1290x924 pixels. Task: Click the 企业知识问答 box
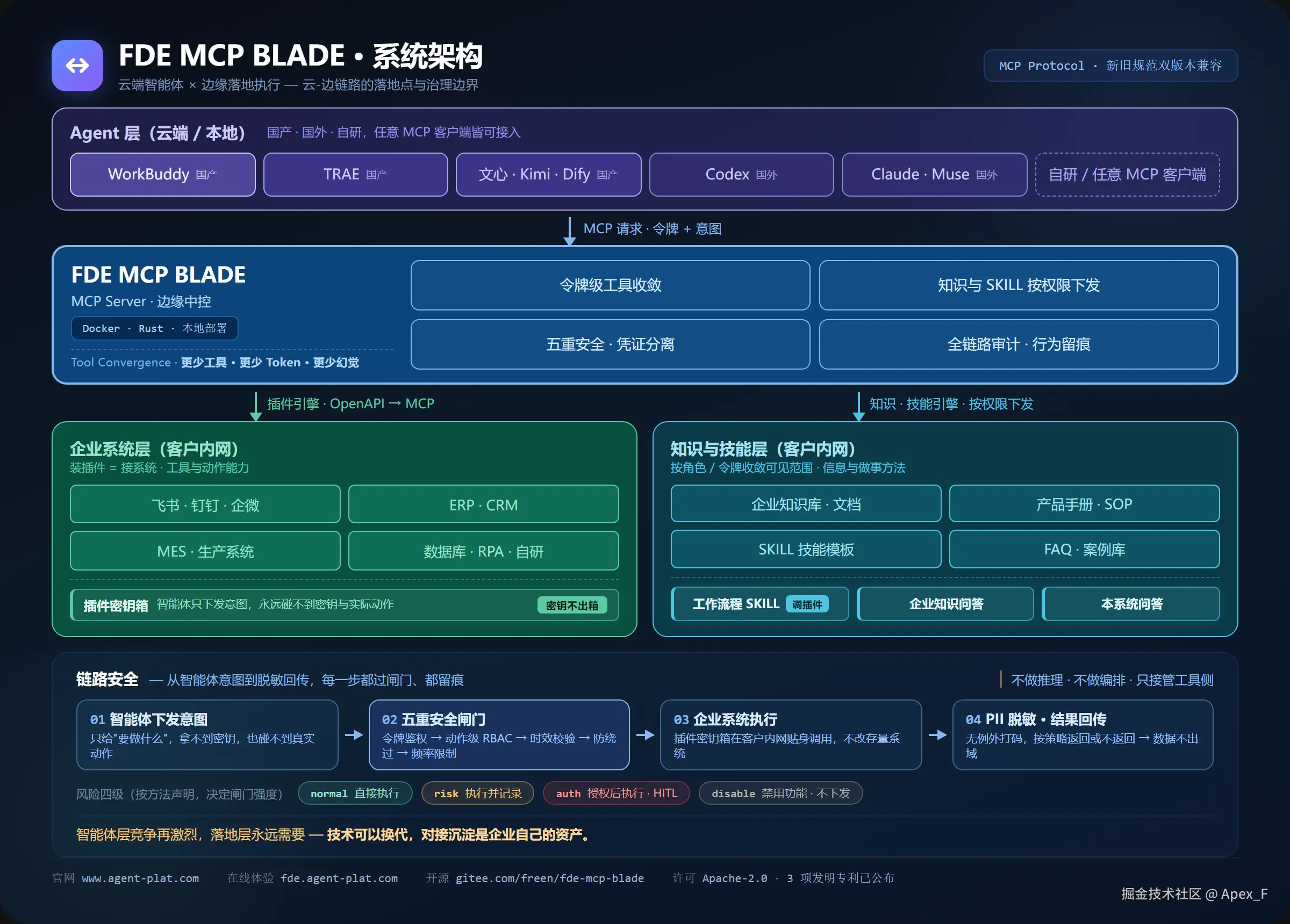[x=945, y=604]
